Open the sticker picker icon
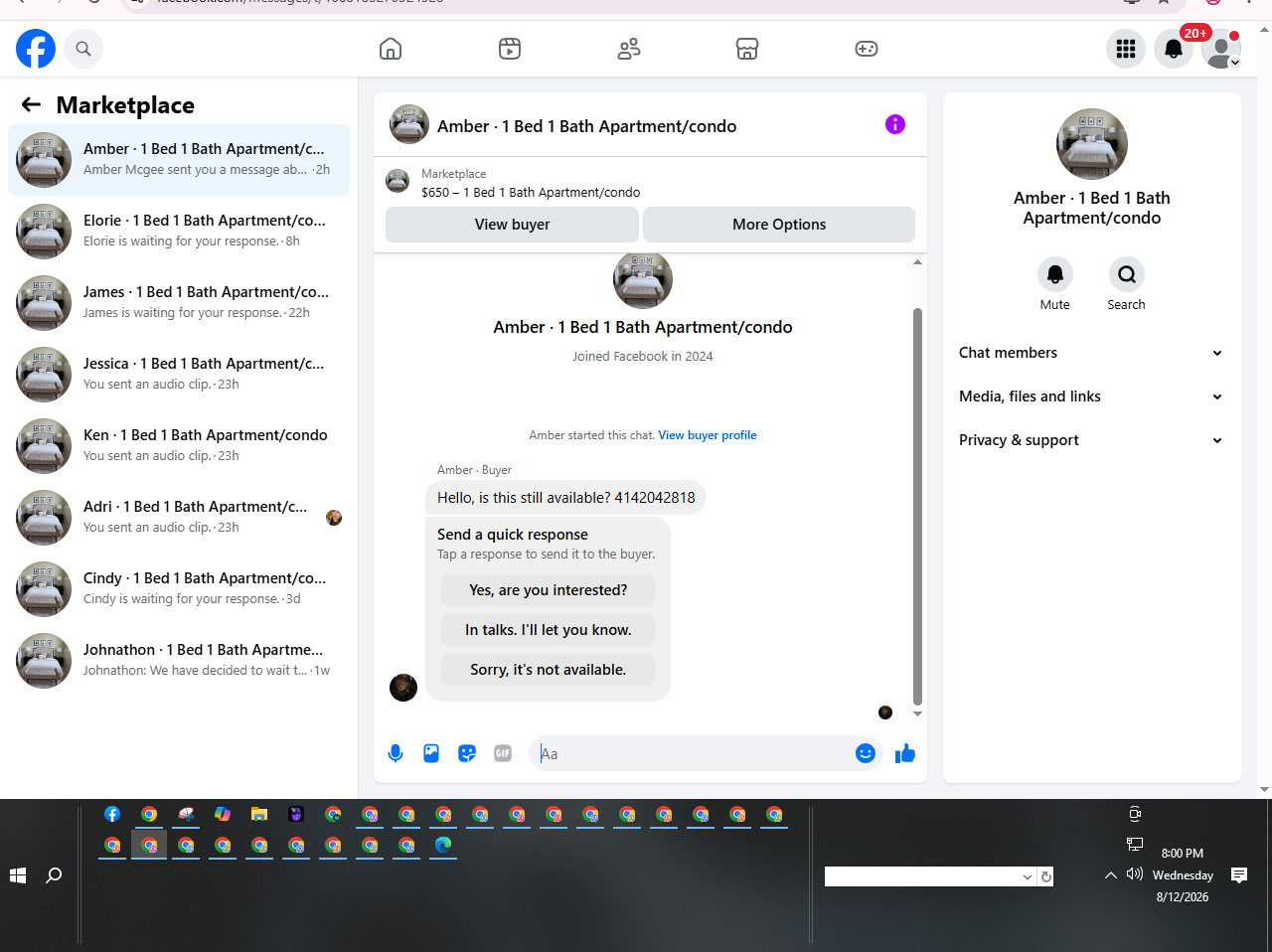This screenshot has width=1272, height=952. tap(467, 753)
